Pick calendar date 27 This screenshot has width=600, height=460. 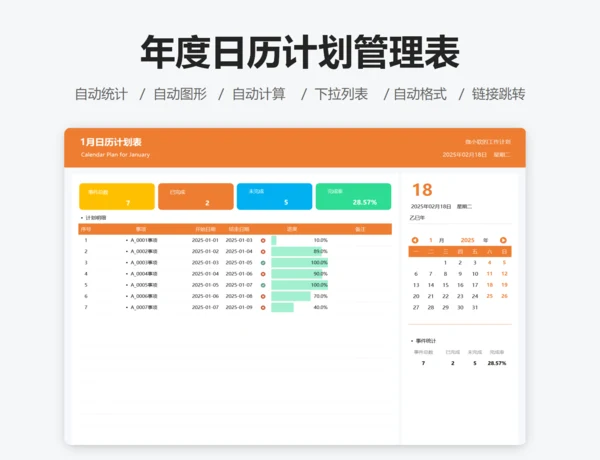click(x=416, y=307)
